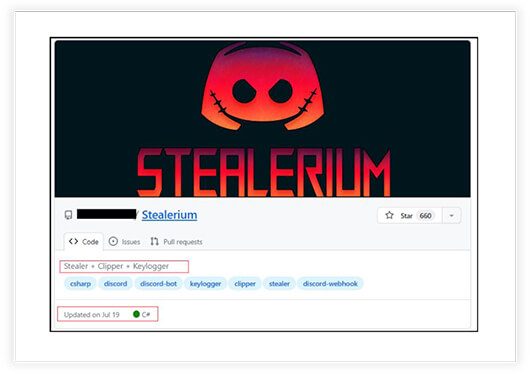Screen dimensions: 530x374
Task: Click the Pull requests branch icon
Action: 154,241
